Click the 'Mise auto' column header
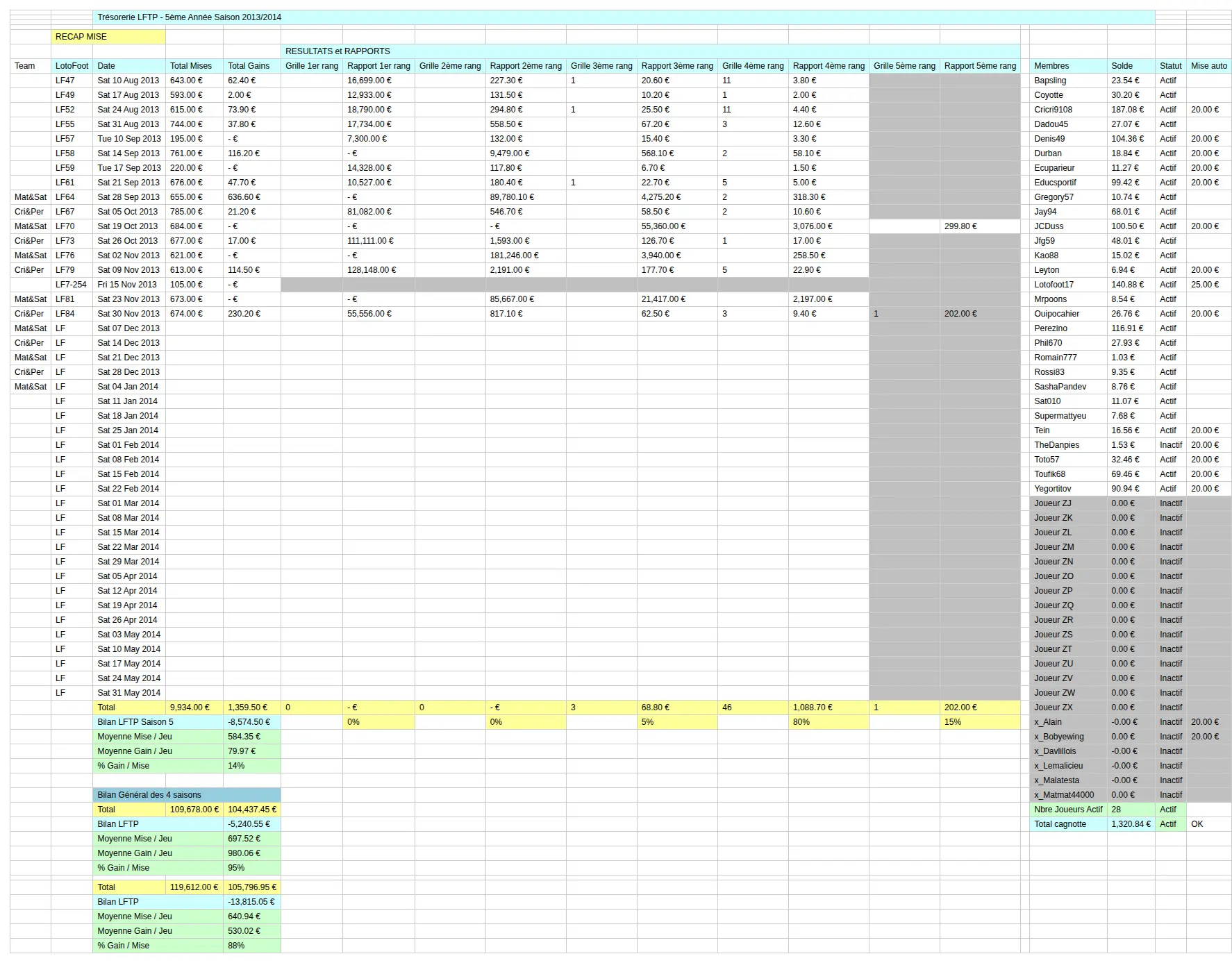Viewport: 1232px width, 963px height. (x=1209, y=66)
